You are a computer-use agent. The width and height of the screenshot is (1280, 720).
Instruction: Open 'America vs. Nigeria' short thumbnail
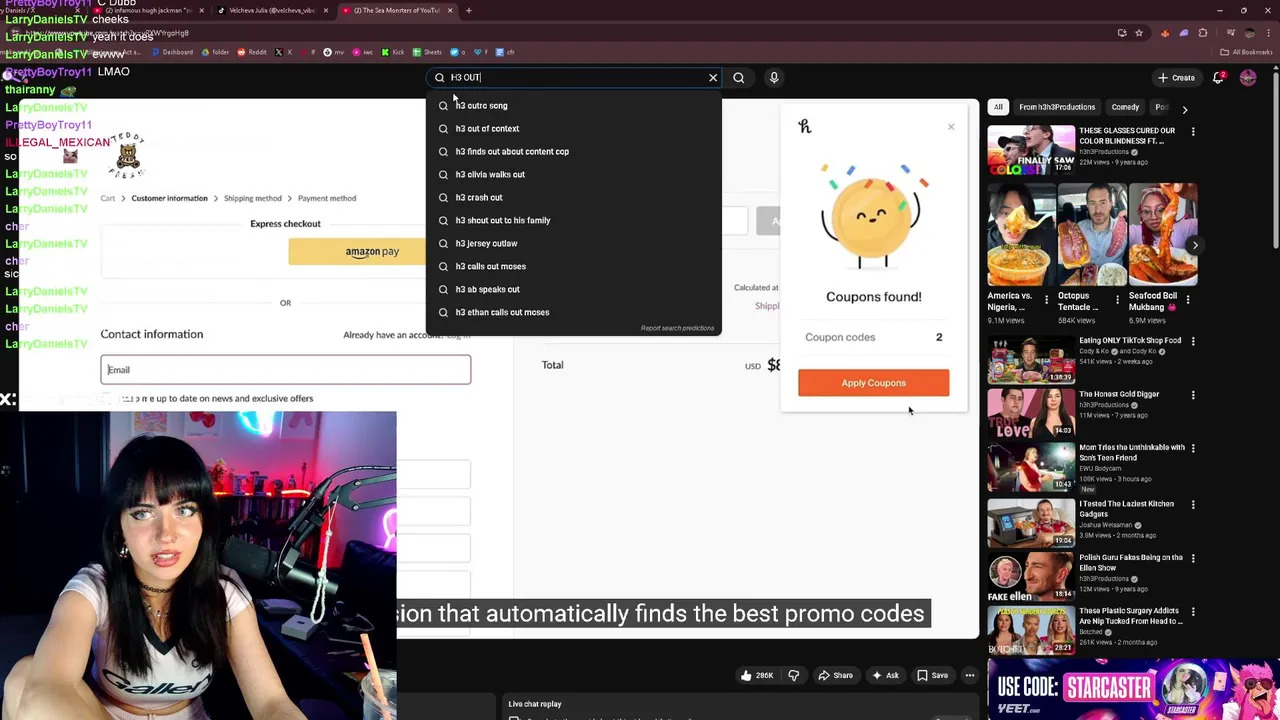(1020, 234)
